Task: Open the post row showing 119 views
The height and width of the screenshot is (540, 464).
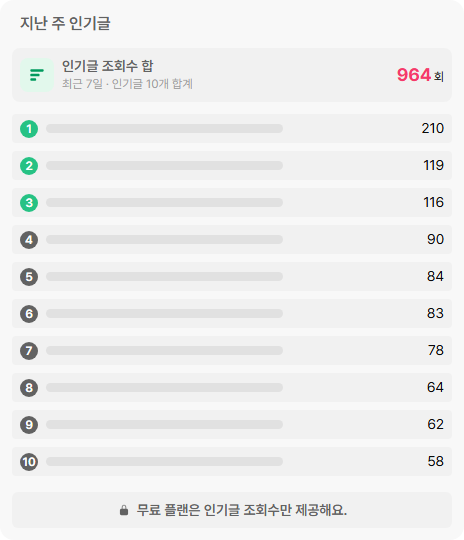Action: pyautogui.click(x=232, y=165)
